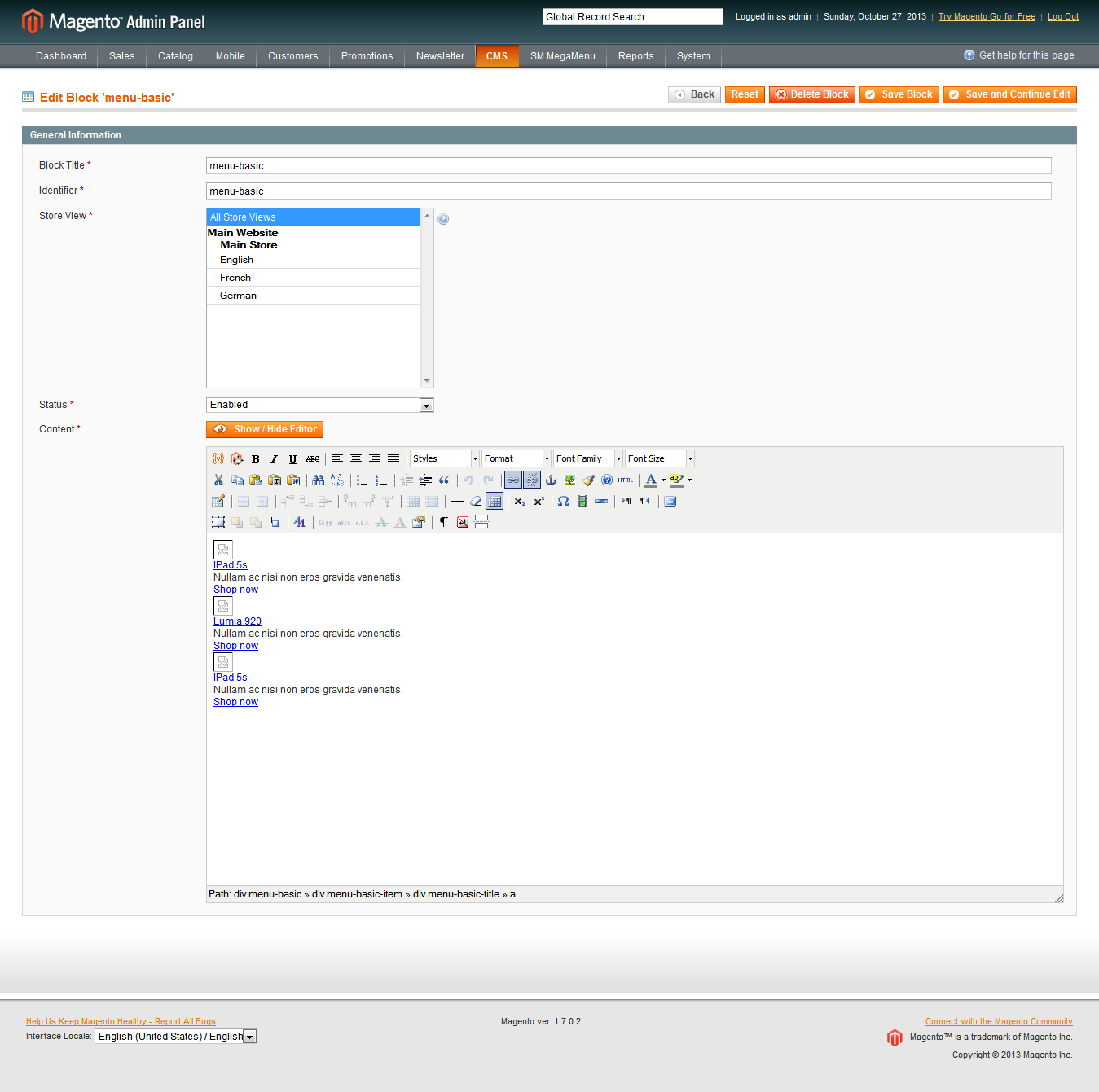This screenshot has height=1092, width=1099.
Task: Click the Insert Media filmstrip icon
Action: click(x=582, y=502)
